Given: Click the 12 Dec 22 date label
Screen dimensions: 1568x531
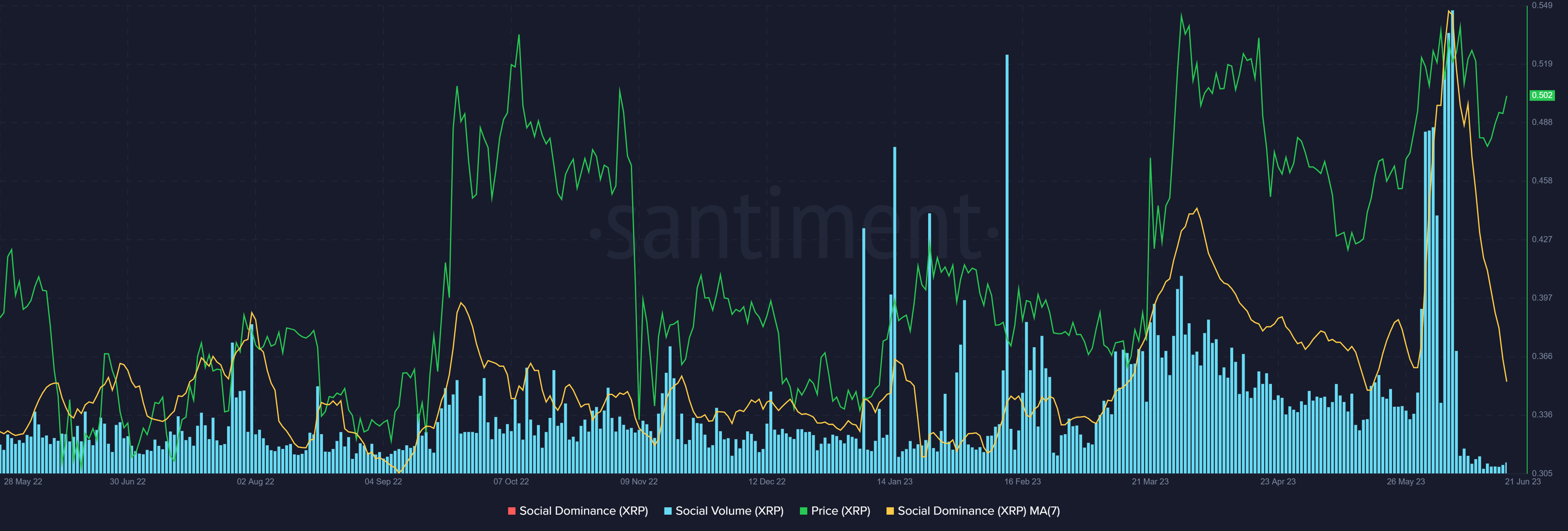Looking at the screenshot, I should point(766,482).
